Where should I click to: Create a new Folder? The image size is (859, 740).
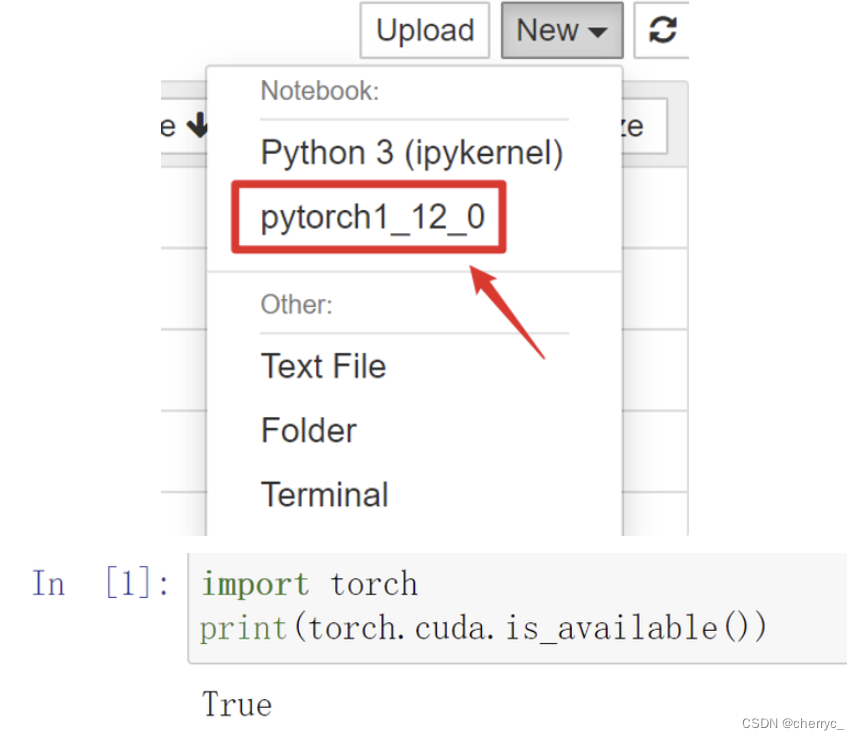(x=309, y=431)
